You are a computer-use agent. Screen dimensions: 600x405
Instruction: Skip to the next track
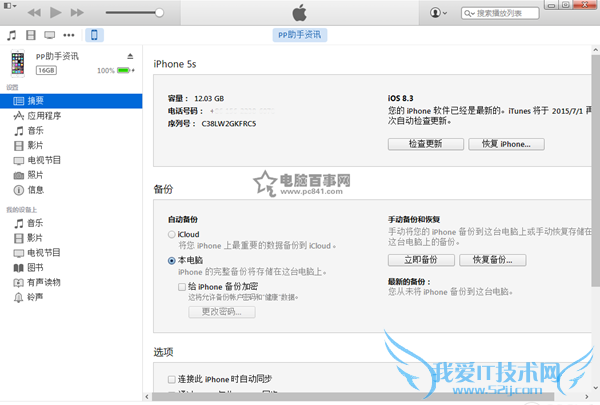(x=79, y=12)
